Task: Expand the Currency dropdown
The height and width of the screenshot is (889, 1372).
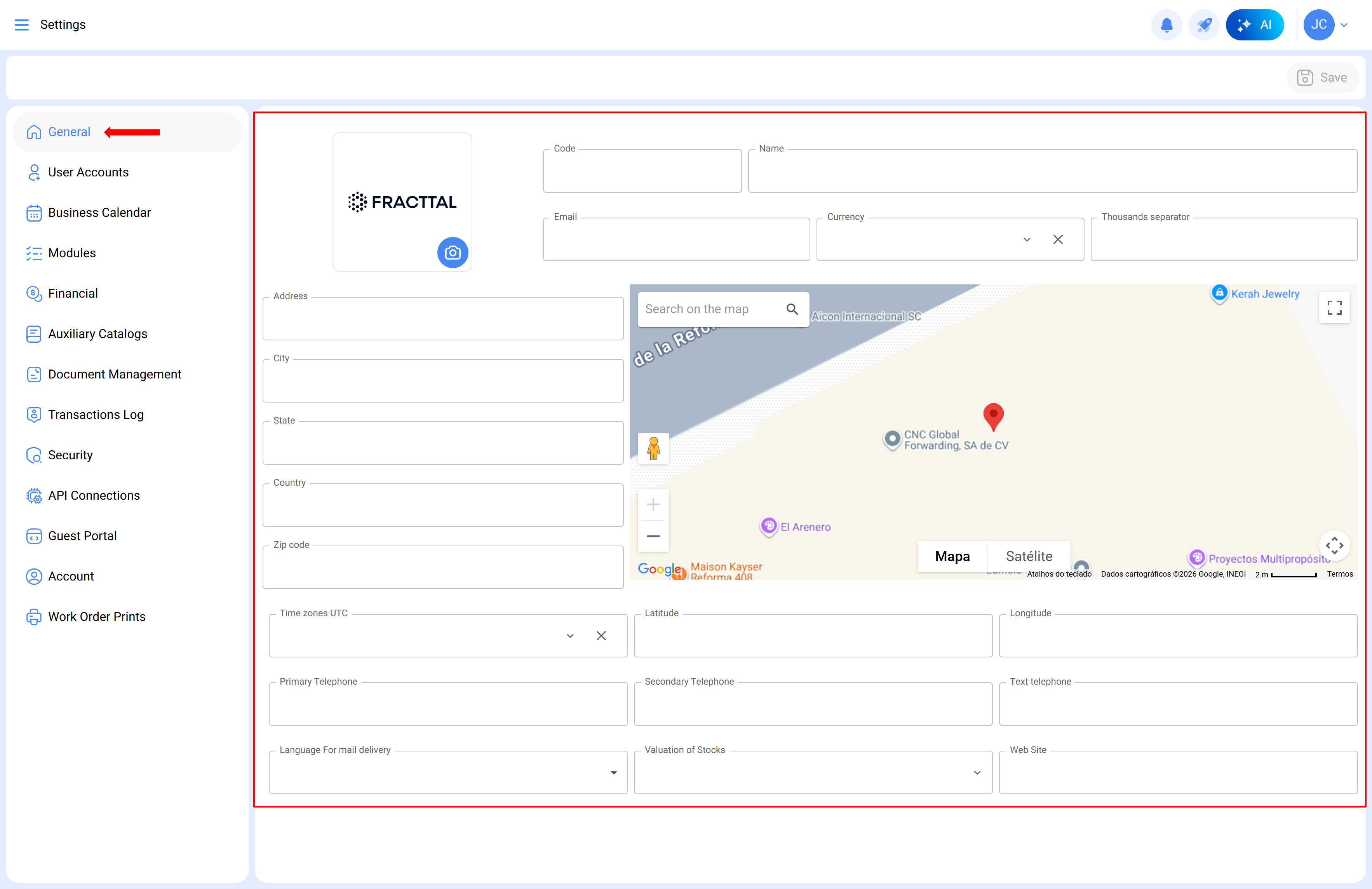Action: (x=1027, y=240)
